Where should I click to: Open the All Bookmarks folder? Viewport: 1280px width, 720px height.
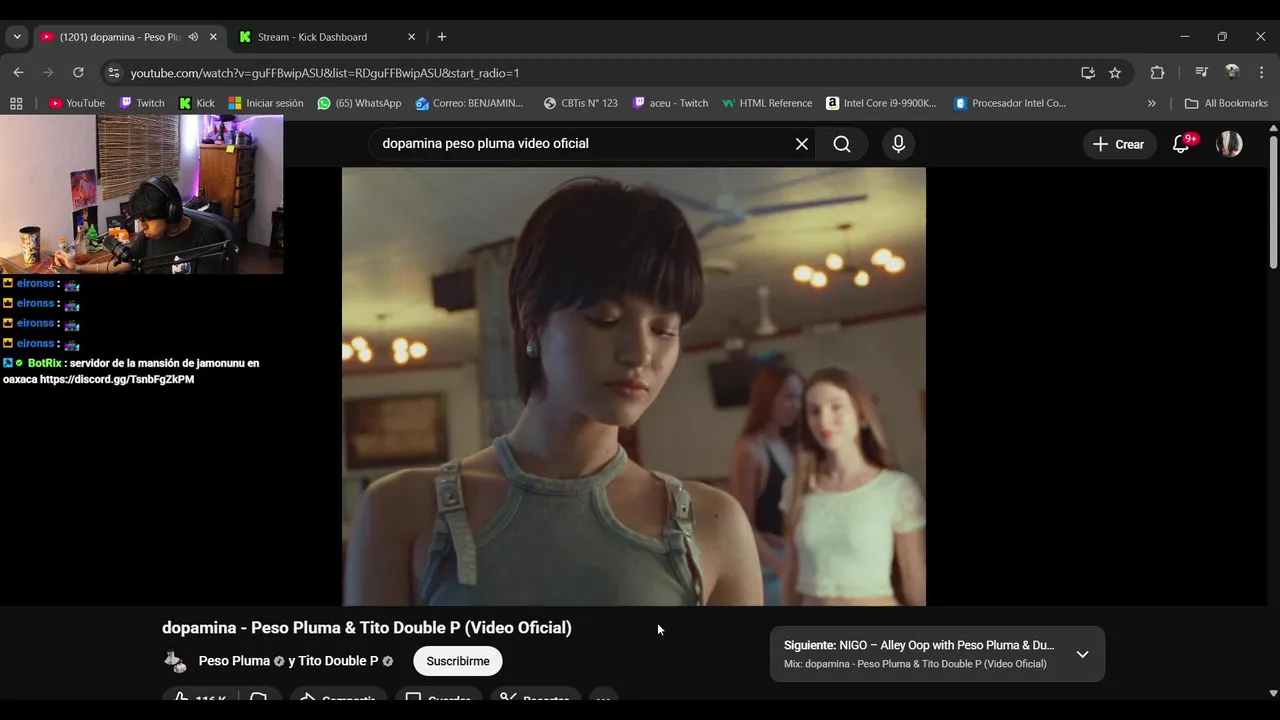(1226, 103)
